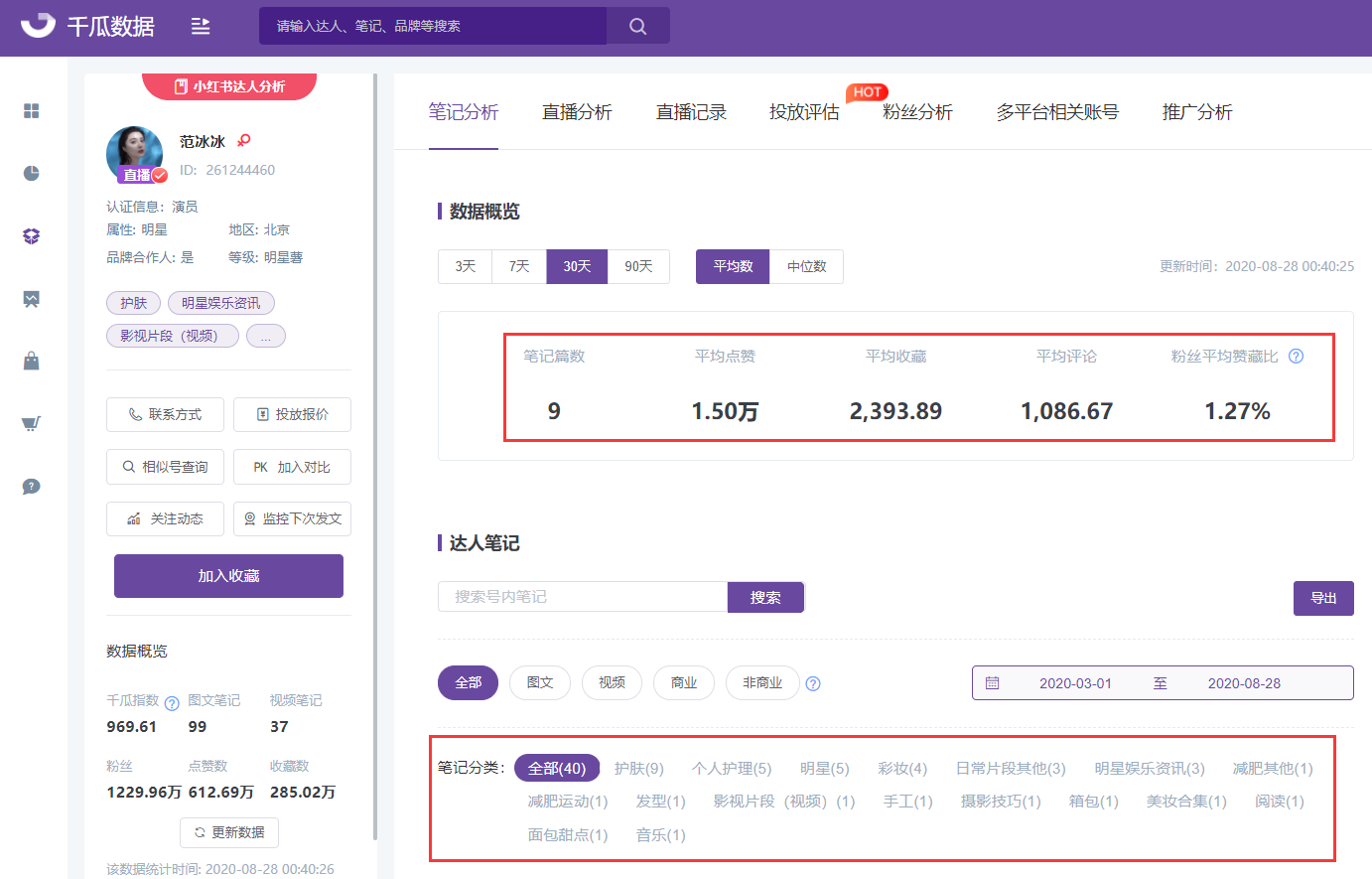Select the 图文 note type filter
The image size is (1372, 879).
coord(540,682)
